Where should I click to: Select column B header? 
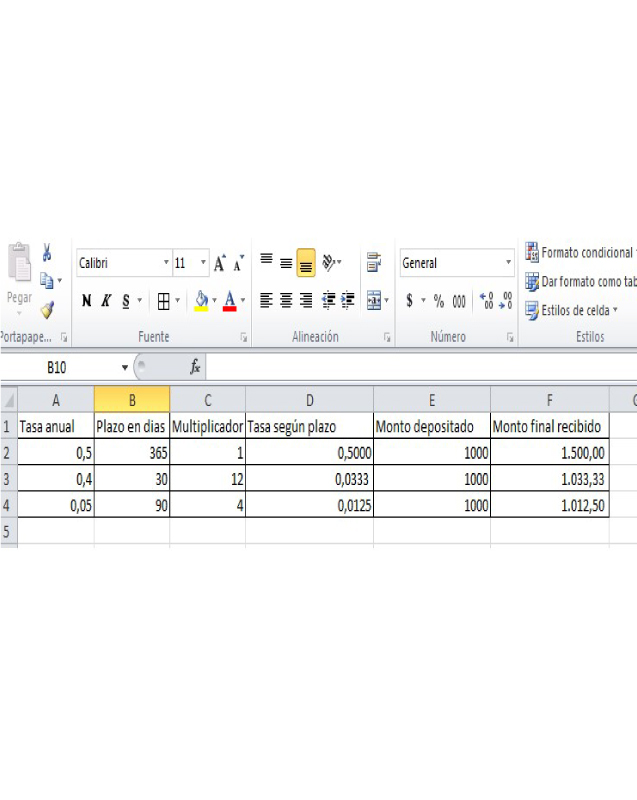click(132, 400)
